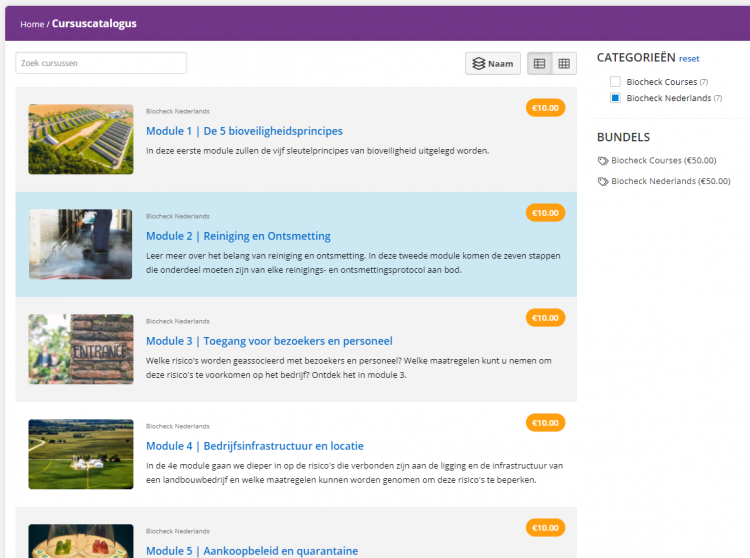
Task: Click the Biocheck Nederlands bundle tag icon
Action: (x=603, y=182)
